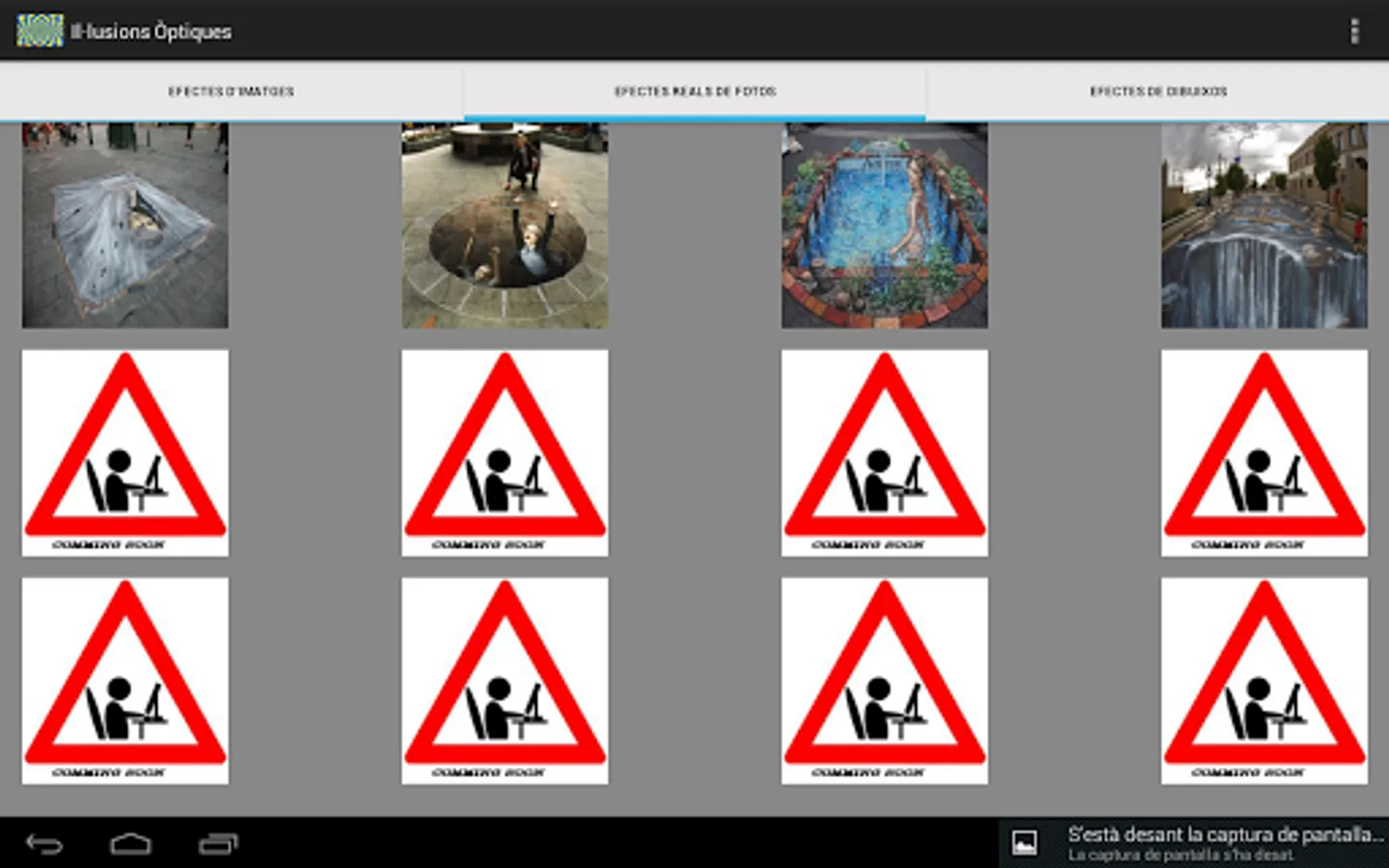Select the Efectes Reals de Fotos tab
The image size is (1389, 868).
(x=694, y=92)
